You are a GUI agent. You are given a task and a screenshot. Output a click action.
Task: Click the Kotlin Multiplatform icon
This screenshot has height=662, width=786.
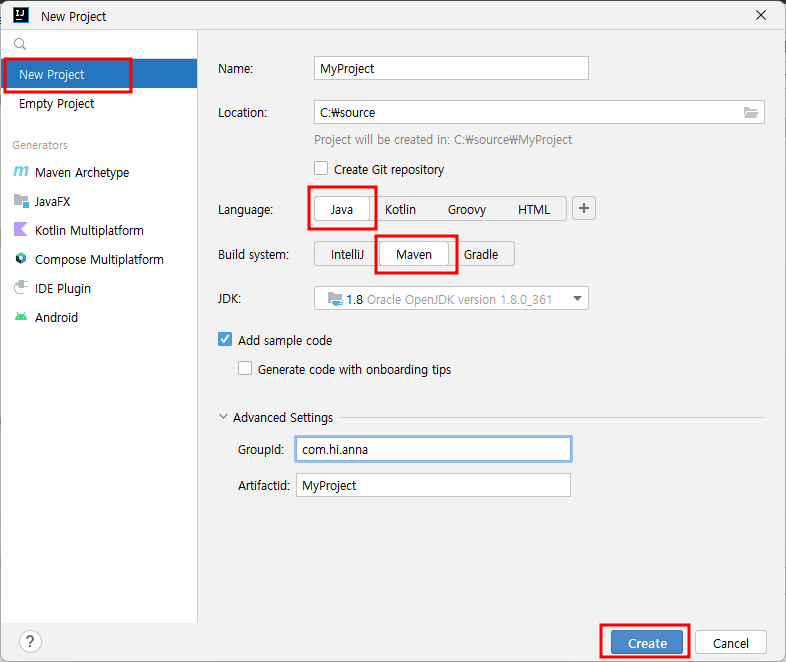click(x=21, y=230)
